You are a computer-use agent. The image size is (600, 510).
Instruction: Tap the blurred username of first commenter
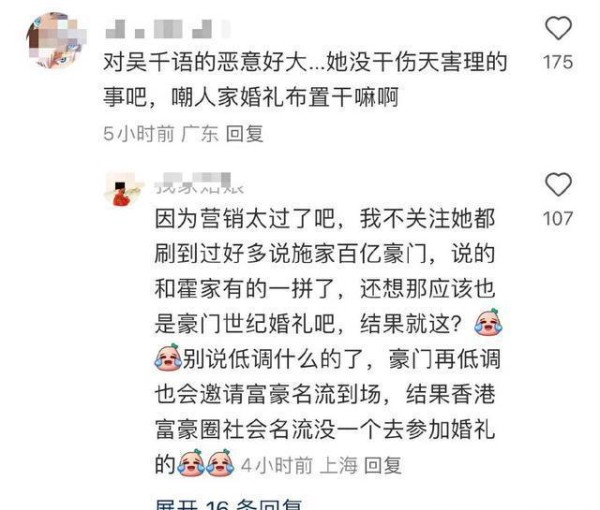[x=167, y=29]
